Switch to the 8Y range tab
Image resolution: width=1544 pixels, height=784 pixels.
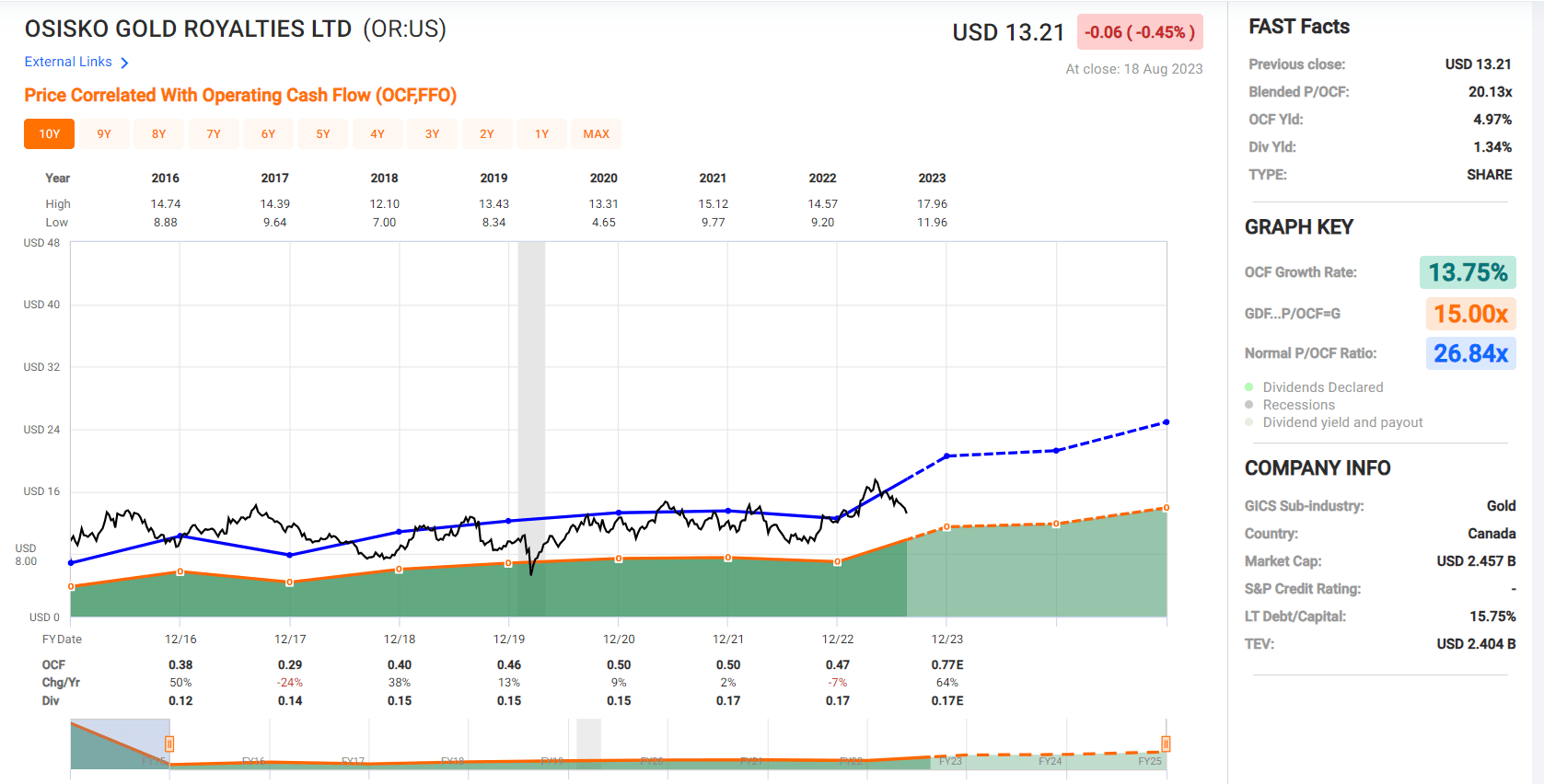pos(159,133)
